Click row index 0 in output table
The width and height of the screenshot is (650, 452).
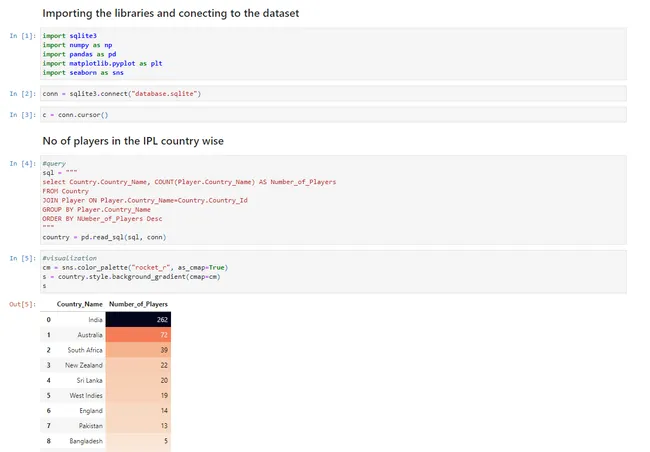coord(49,319)
